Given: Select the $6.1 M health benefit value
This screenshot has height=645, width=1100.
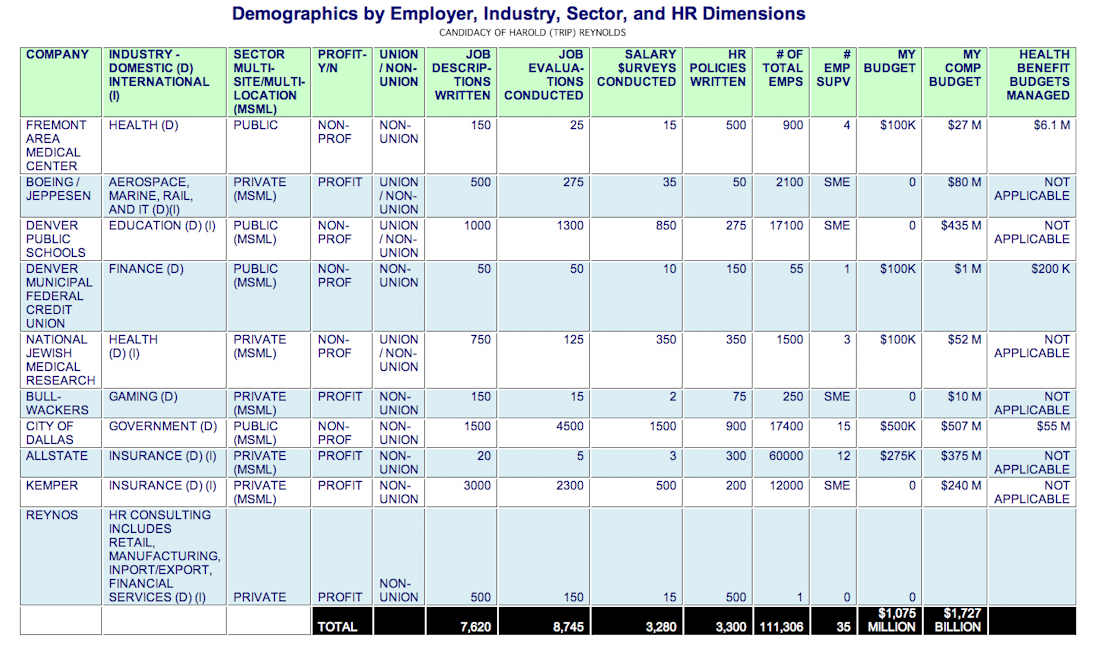Looking at the screenshot, I should click(1052, 126).
